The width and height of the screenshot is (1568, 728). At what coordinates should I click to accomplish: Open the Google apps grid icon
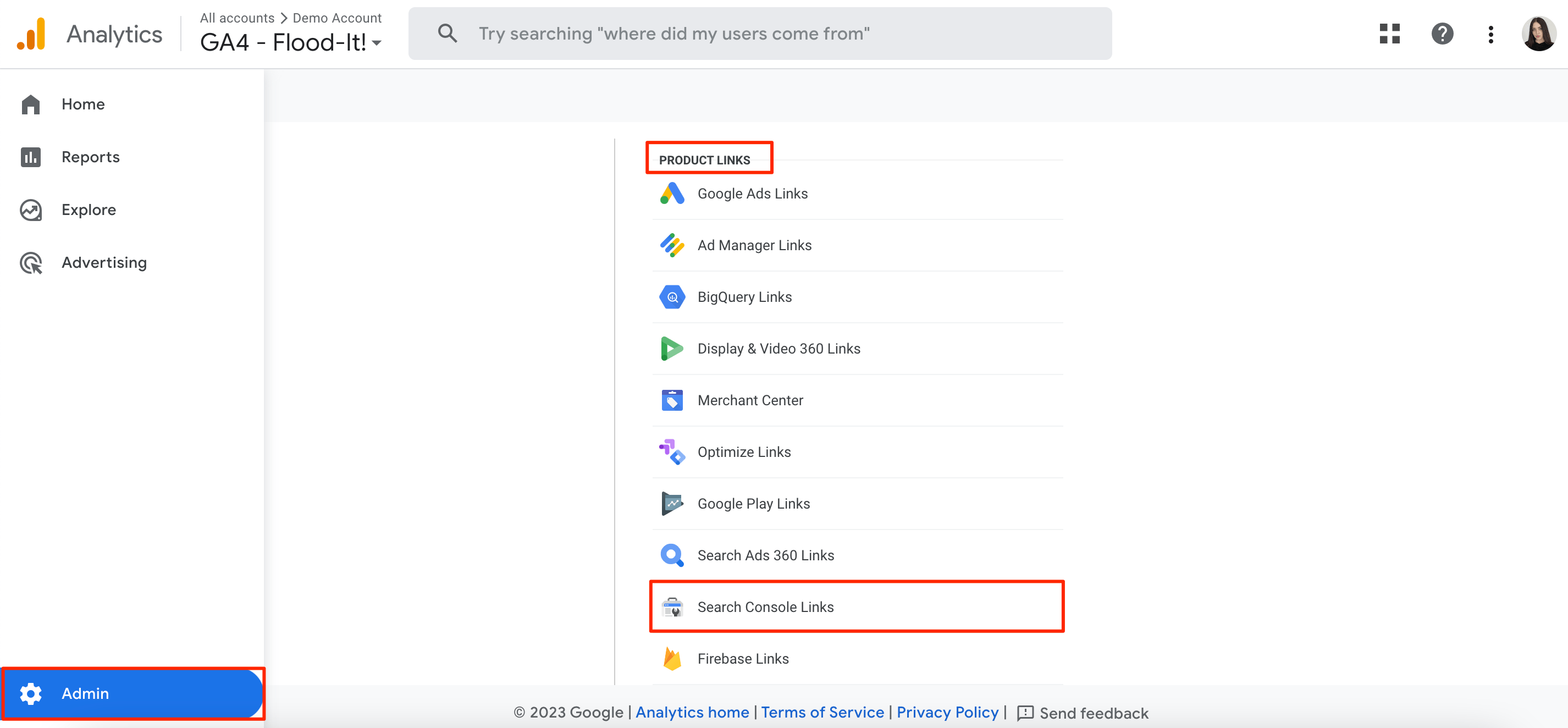pyautogui.click(x=1390, y=34)
